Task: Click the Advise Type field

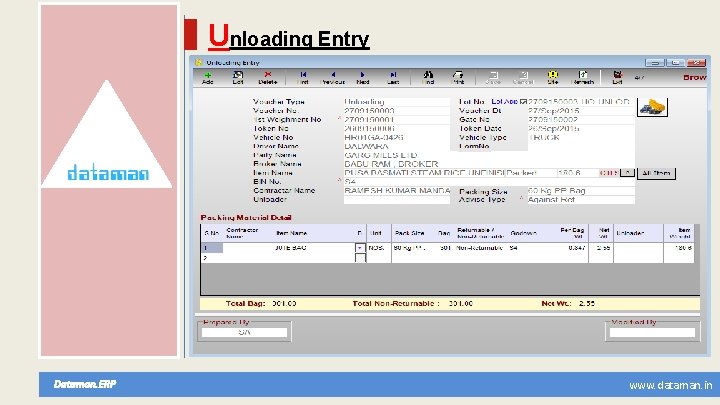Action: coord(581,200)
